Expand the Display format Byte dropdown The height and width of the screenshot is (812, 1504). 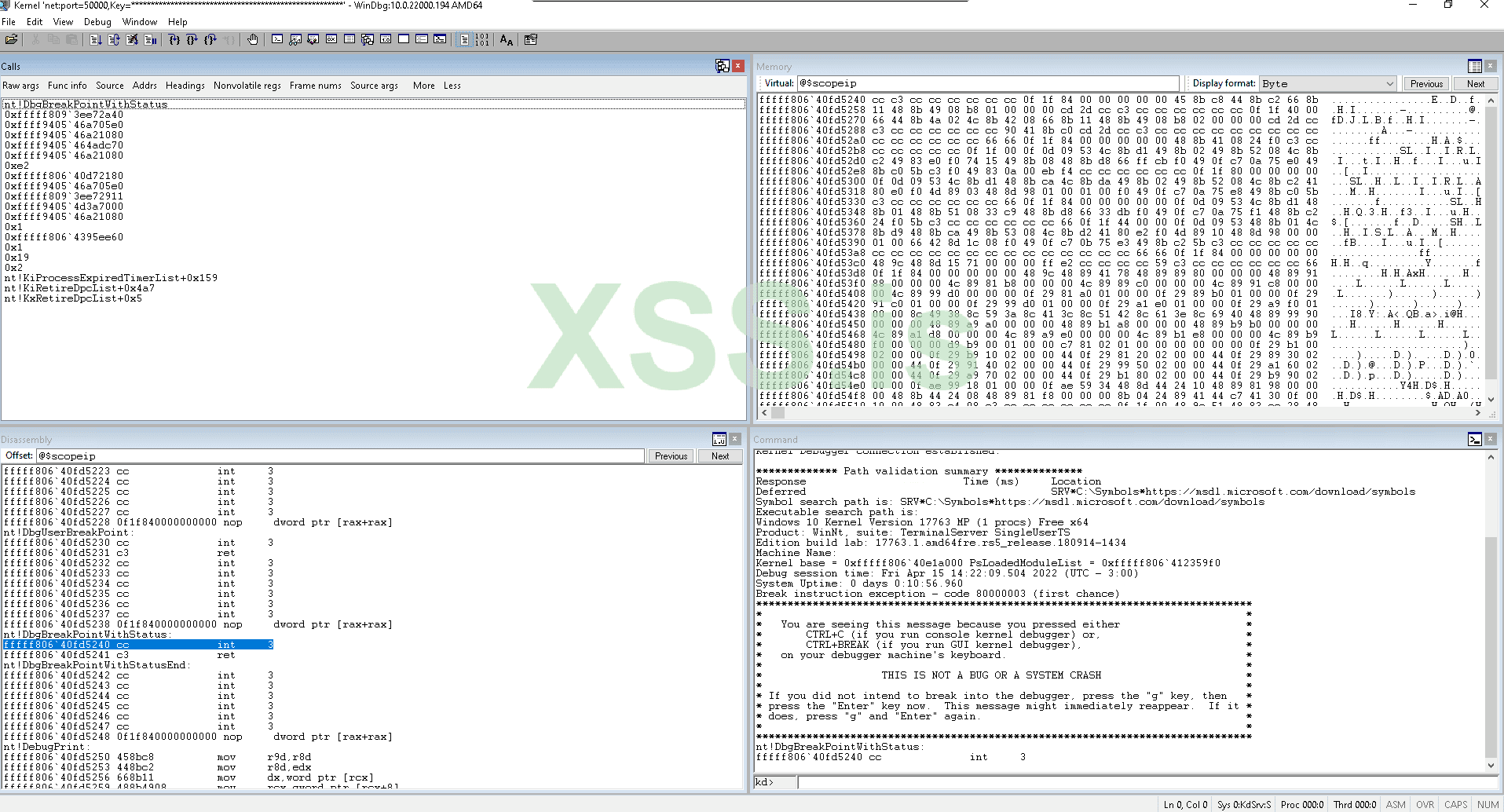1389,83
